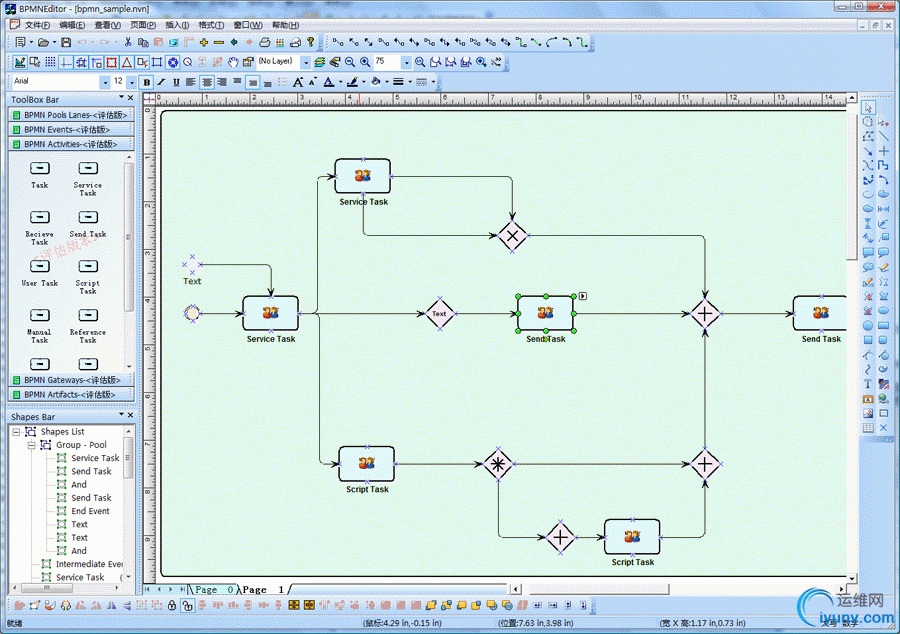Open the 文件(F) menu

click(x=37, y=25)
